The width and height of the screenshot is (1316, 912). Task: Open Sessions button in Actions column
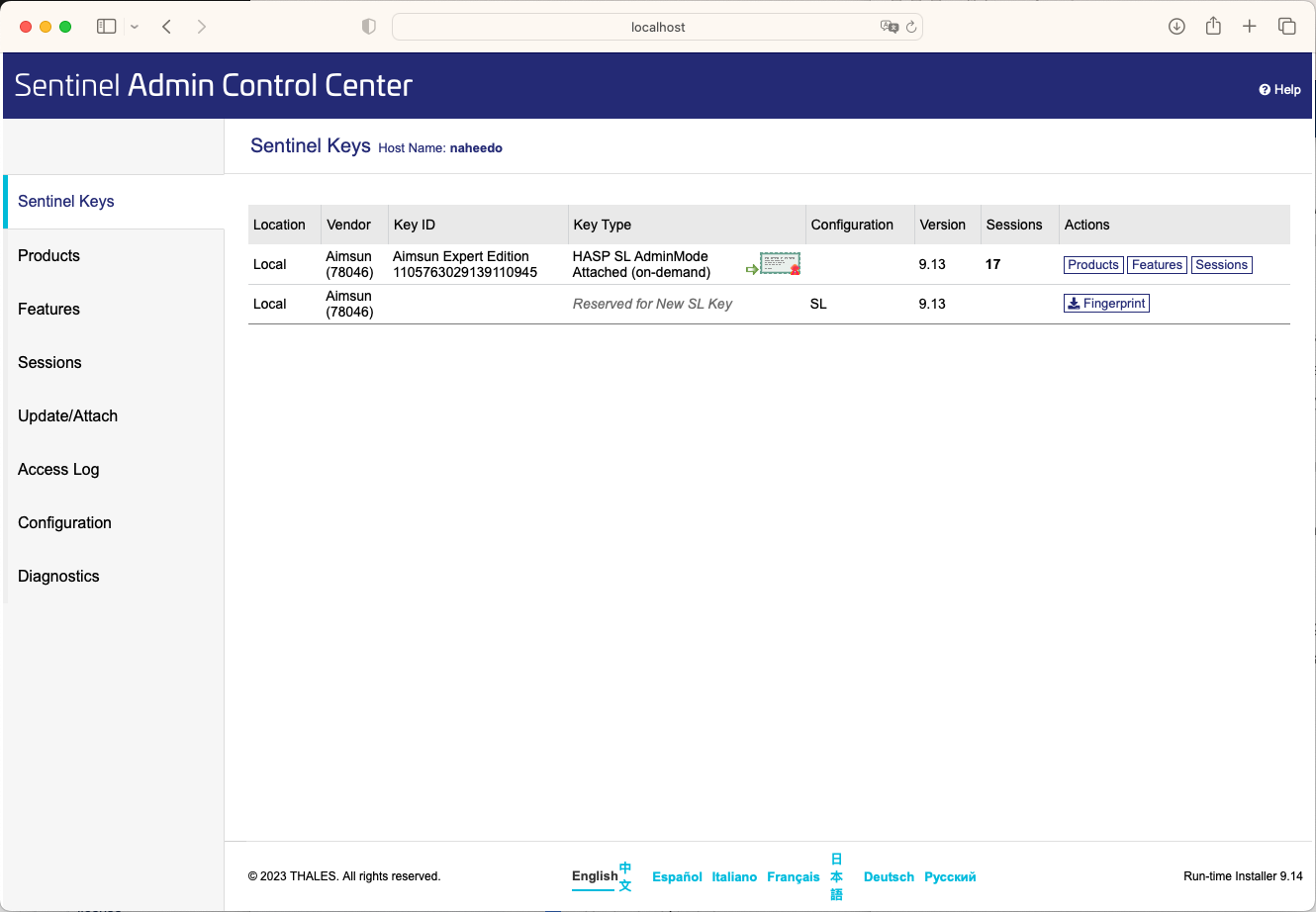[x=1221, y=265]
